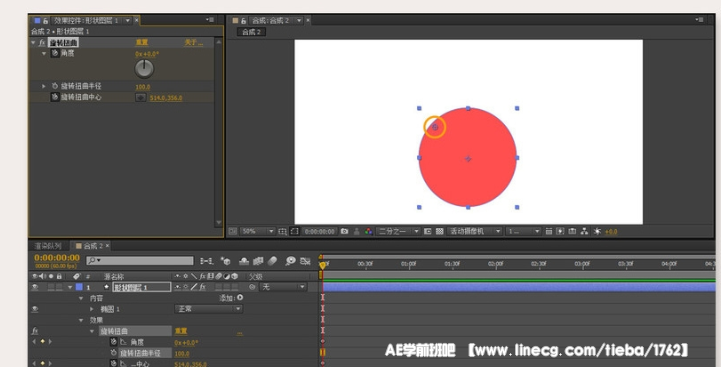Toggle hide shy layers icon

(x=244, y=261)
